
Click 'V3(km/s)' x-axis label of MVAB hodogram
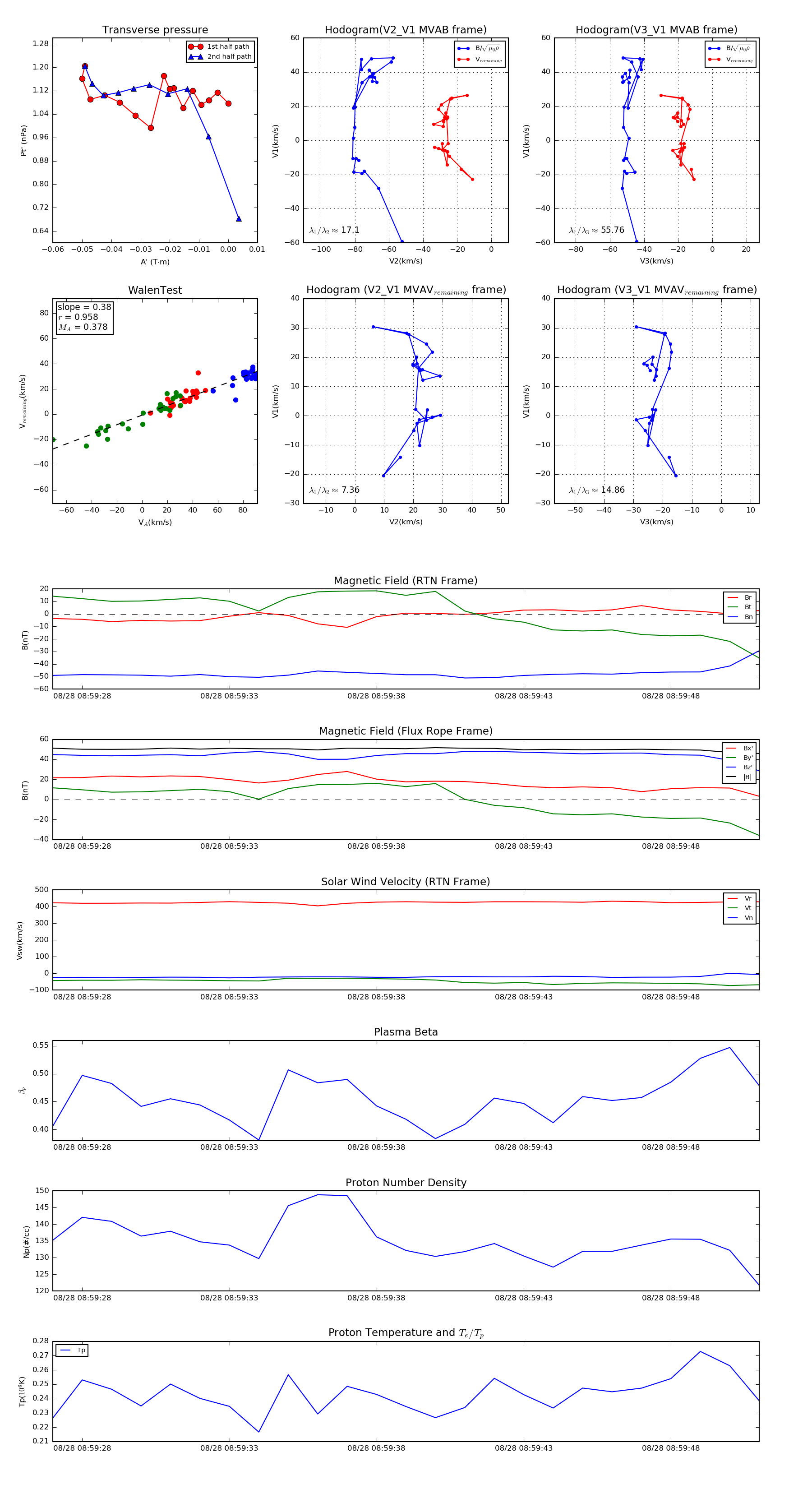656,261
